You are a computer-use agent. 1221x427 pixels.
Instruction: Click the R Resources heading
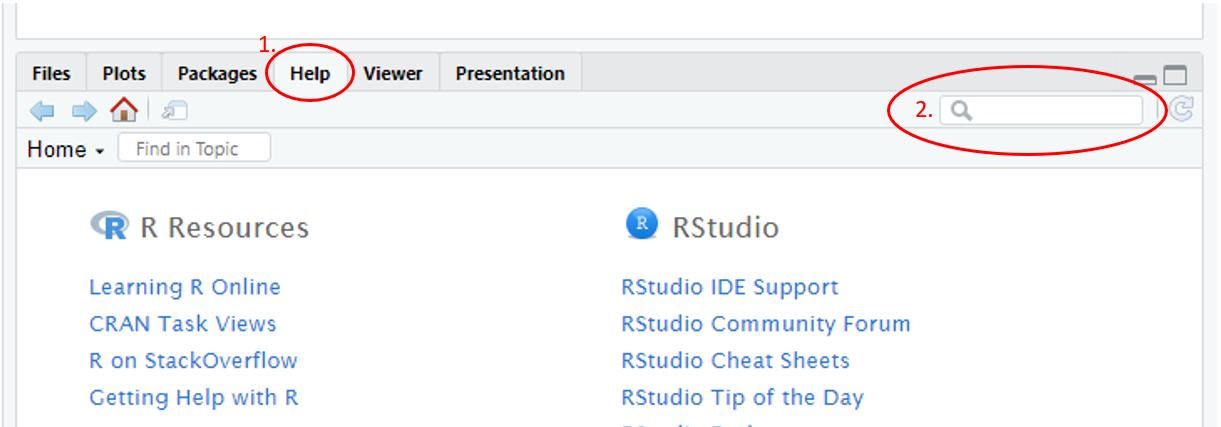coord(225,227)
